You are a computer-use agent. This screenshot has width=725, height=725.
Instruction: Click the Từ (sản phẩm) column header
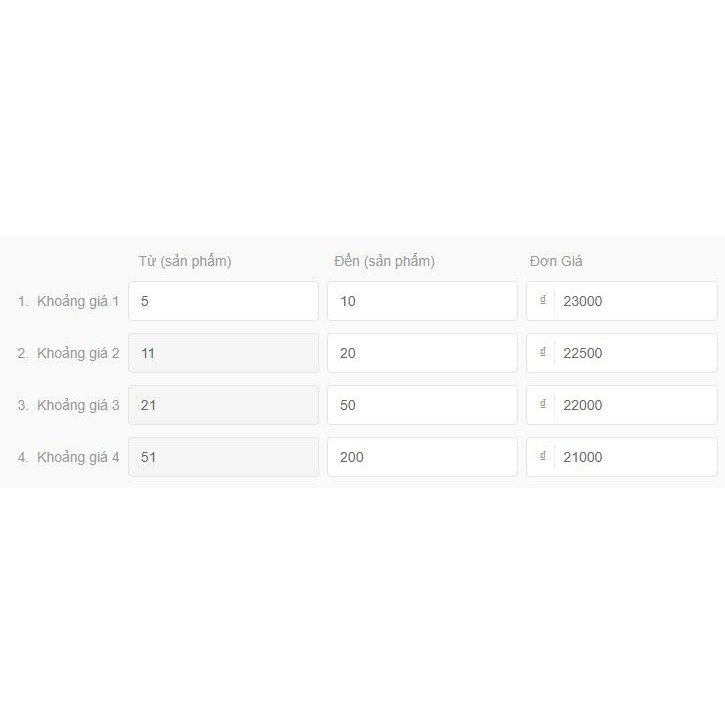click(185, 261)
